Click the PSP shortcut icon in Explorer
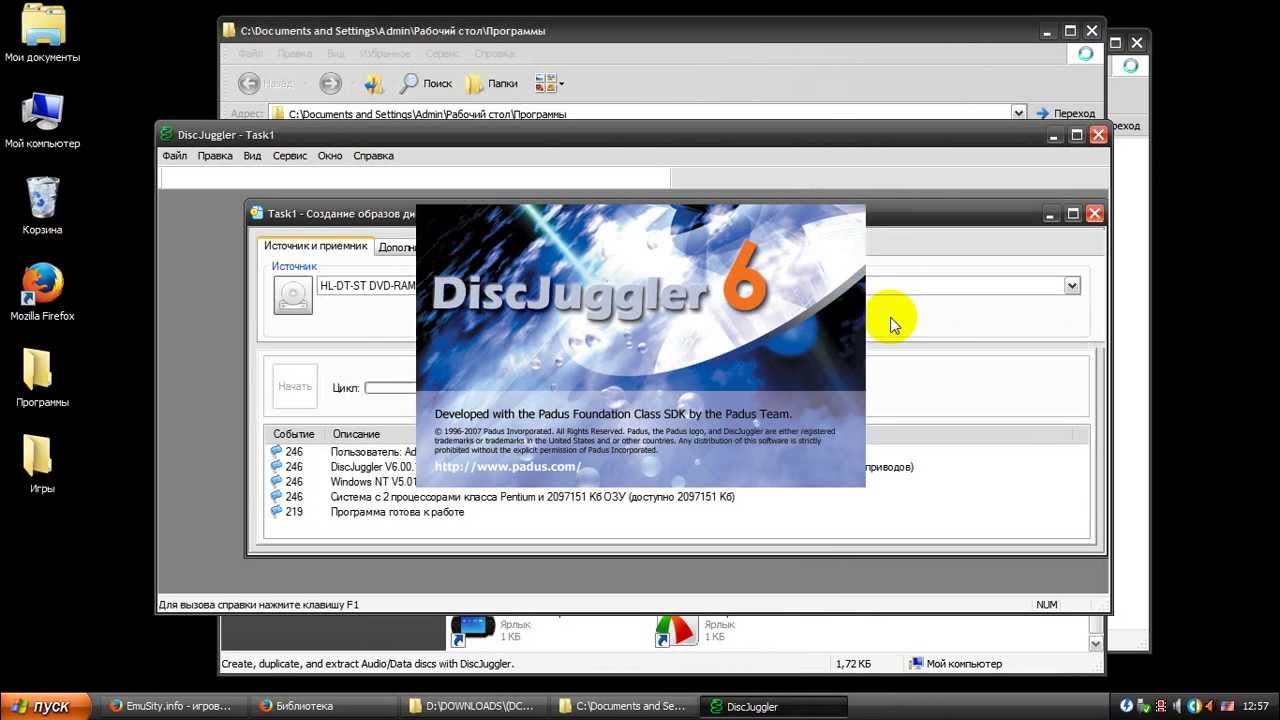 473,630
